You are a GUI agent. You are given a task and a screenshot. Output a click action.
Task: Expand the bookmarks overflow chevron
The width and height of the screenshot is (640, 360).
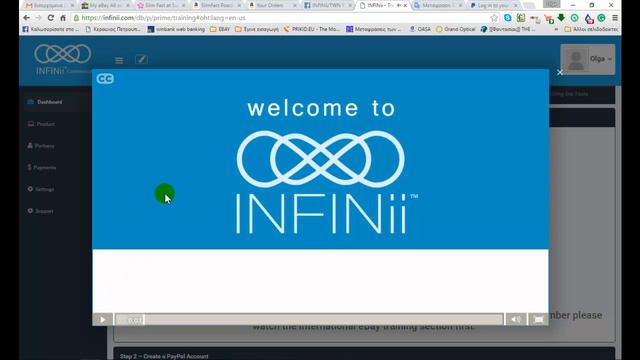tap(556, 29)
